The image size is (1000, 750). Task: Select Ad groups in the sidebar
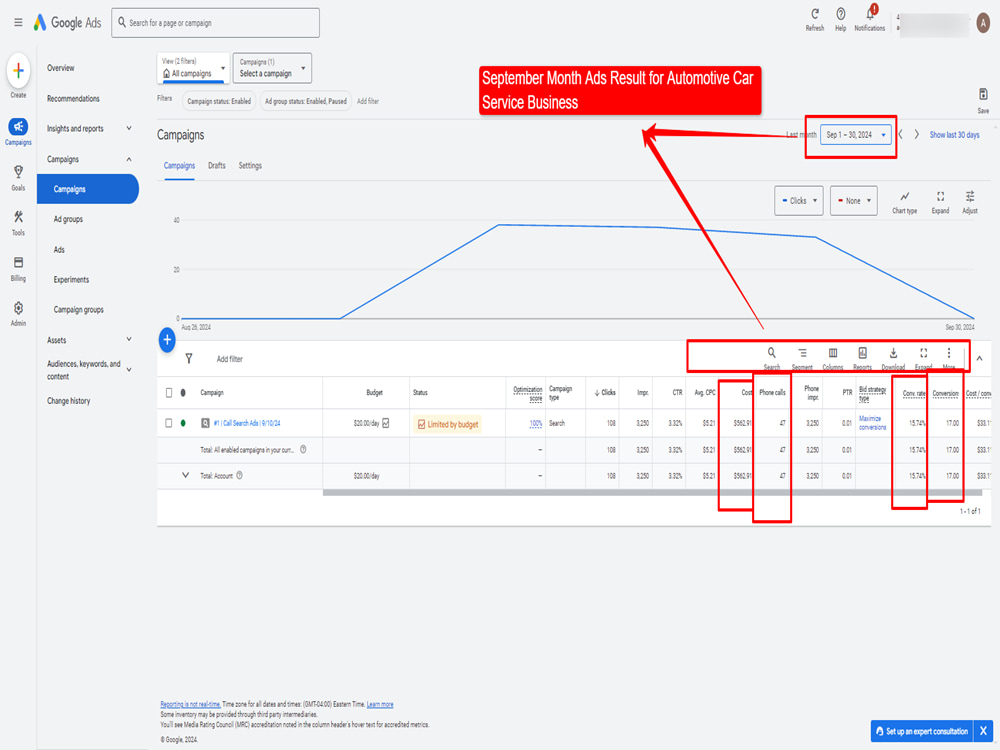click(68, 219)
